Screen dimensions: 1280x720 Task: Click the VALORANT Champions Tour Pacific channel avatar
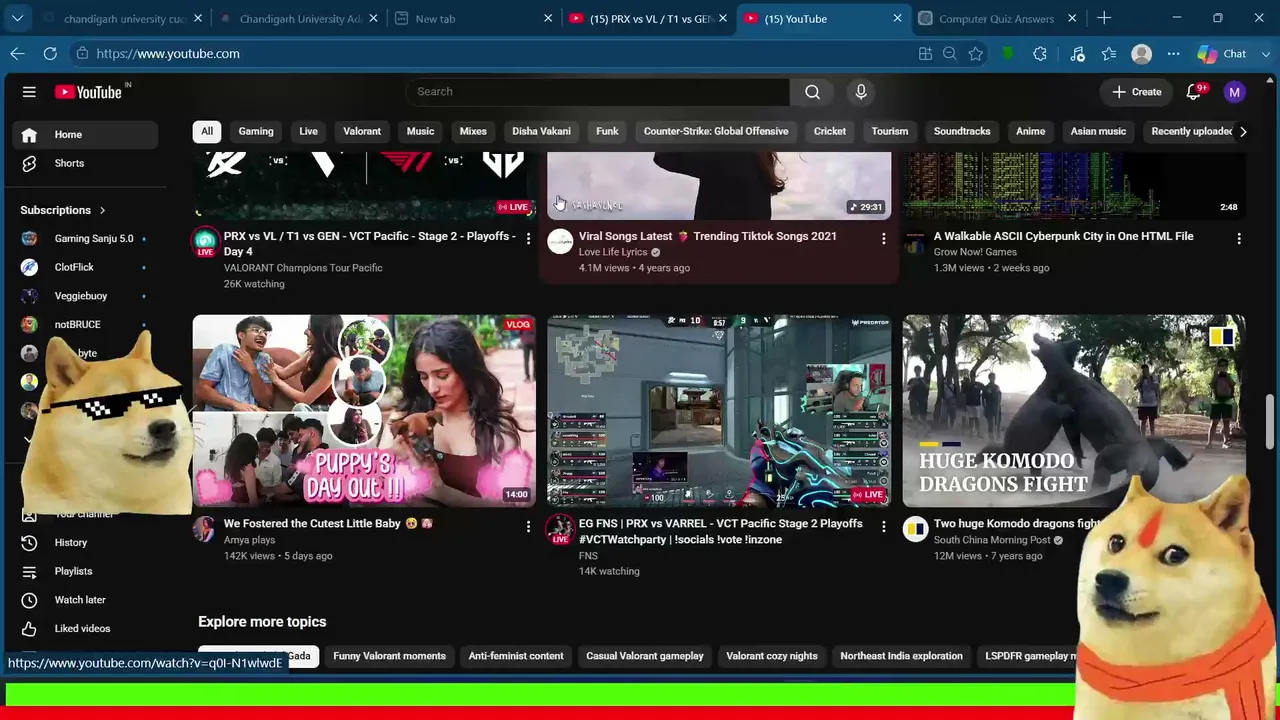[x=205, y=242]
